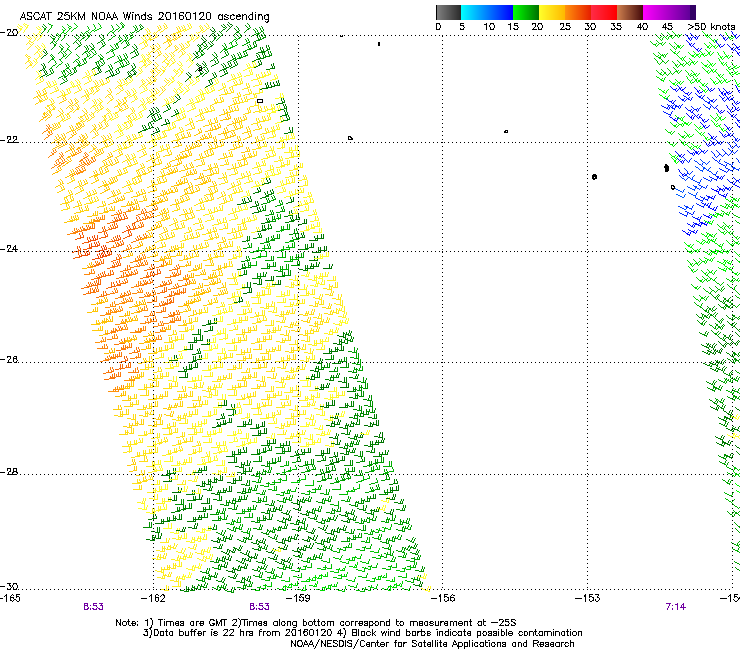Click the orange 25-30 knots legend color
740x650 pixels.
pos(578,12)
